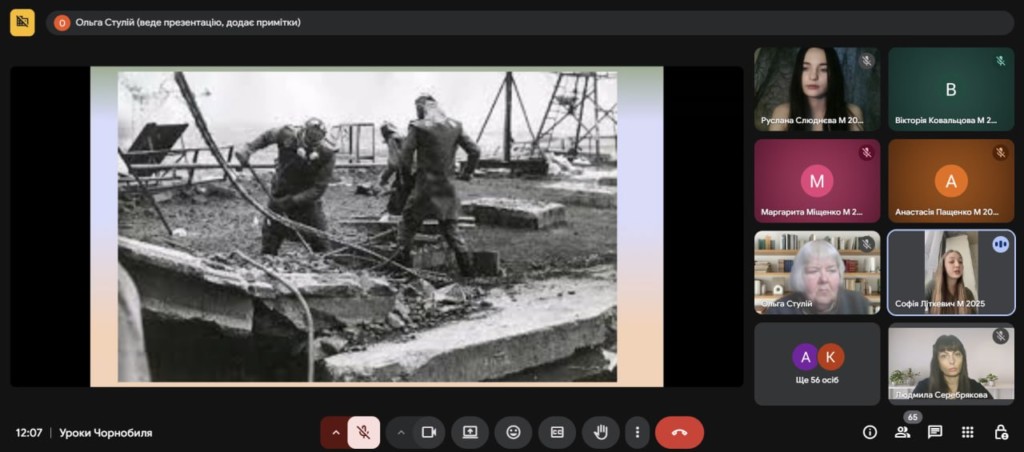Click the yellow disabled-presentation icon at top left
This screenshot has width=1024, height=452.
point(22,22)
